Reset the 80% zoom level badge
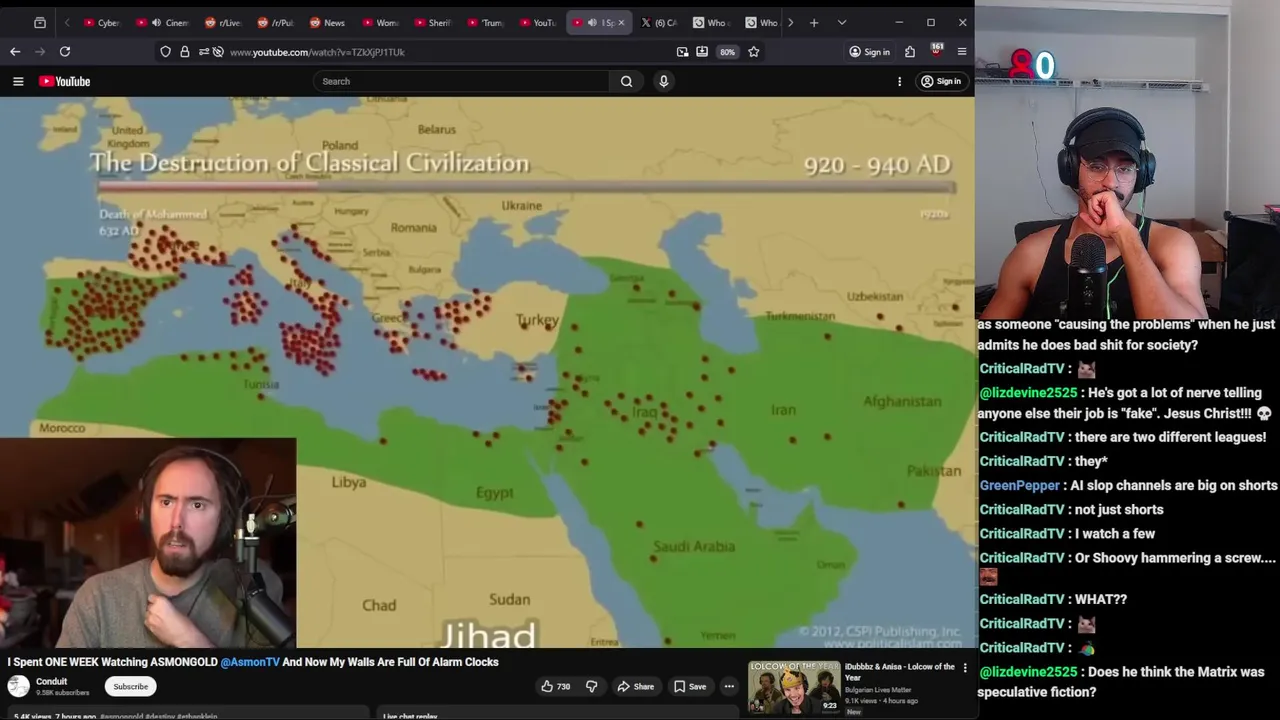The image size is (1280, 720). [727, 52]
